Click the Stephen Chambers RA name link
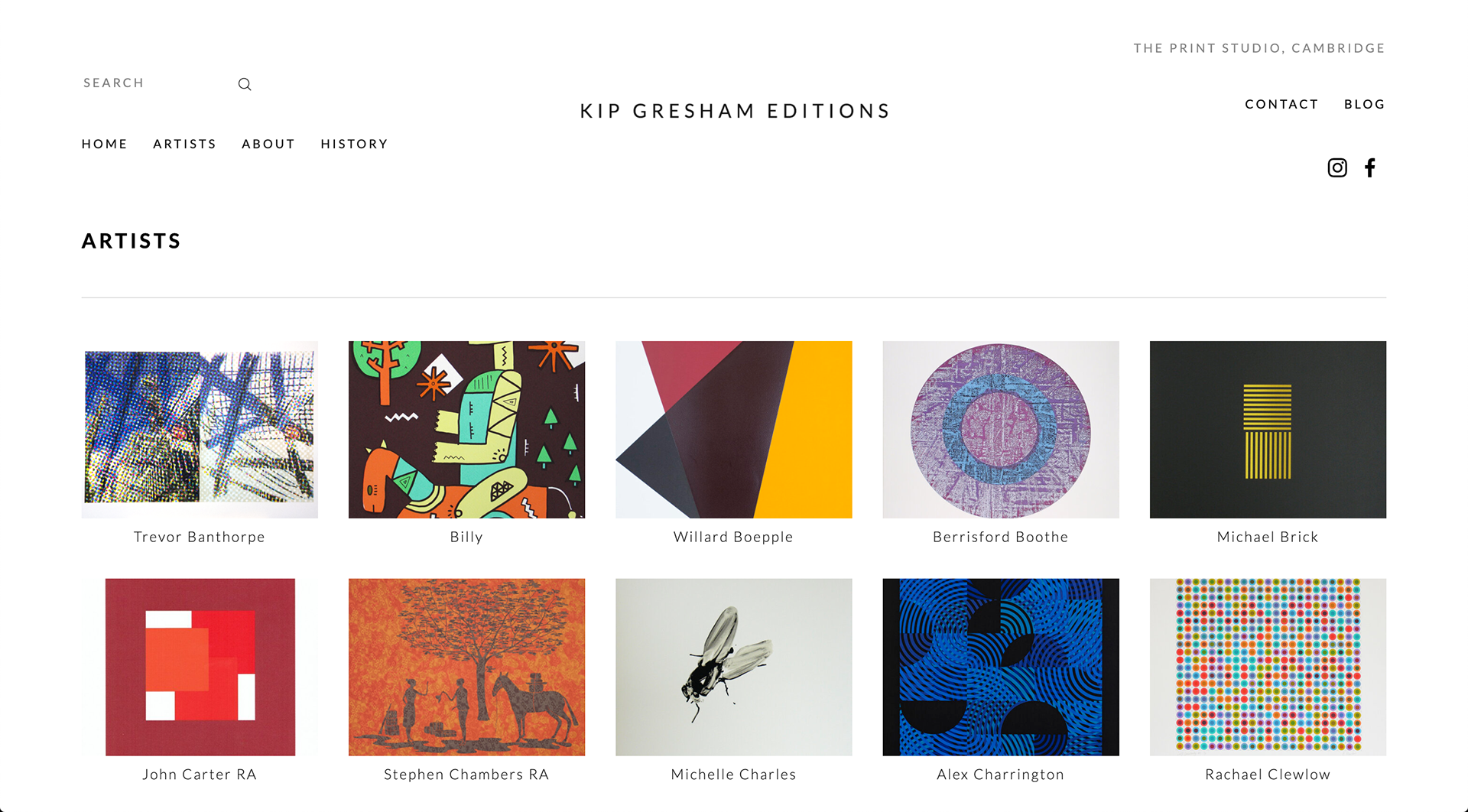 point(466,774)
